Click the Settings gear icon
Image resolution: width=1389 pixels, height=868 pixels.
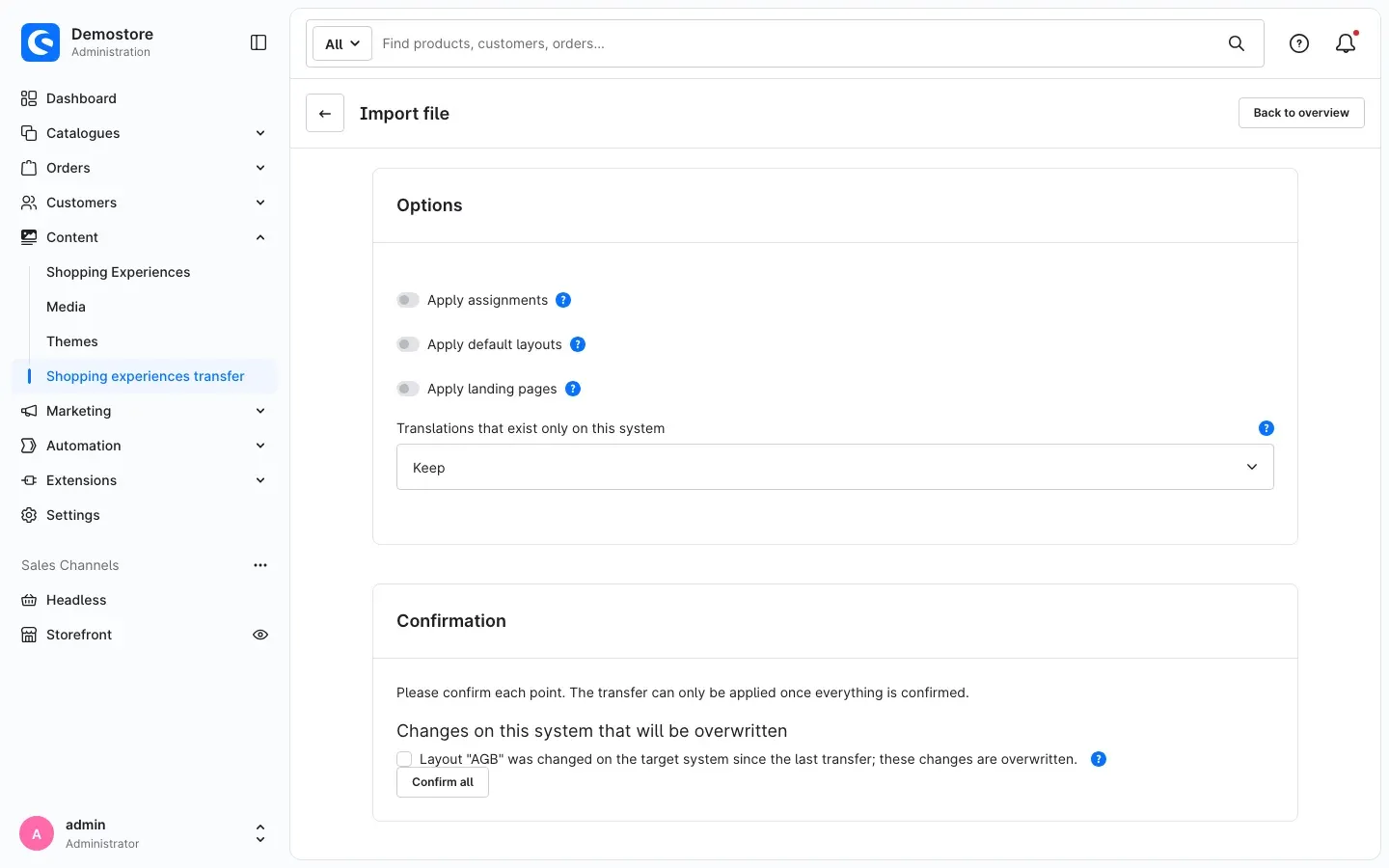pyautogui.click(x=29, y=515)
